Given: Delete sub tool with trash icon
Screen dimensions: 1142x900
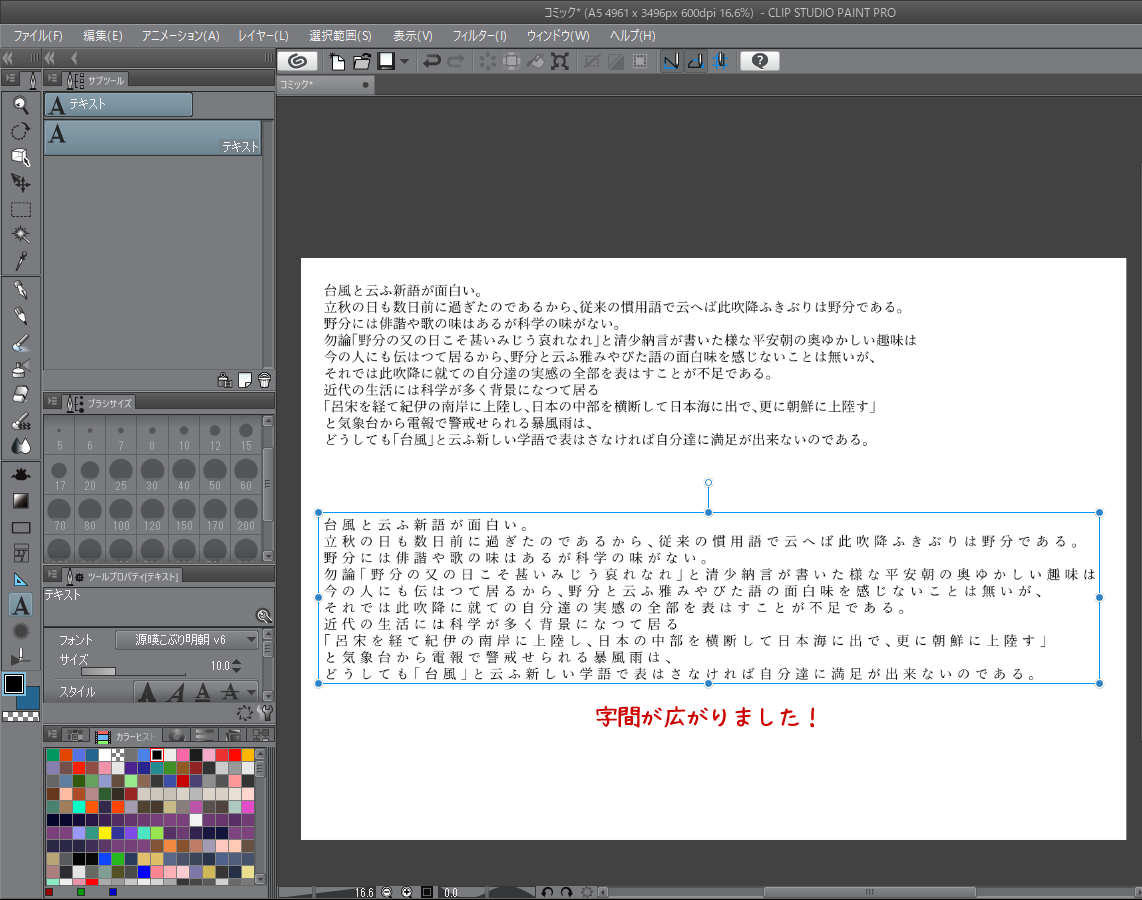Looking at the screenshot, I should [x=264, y=380].
